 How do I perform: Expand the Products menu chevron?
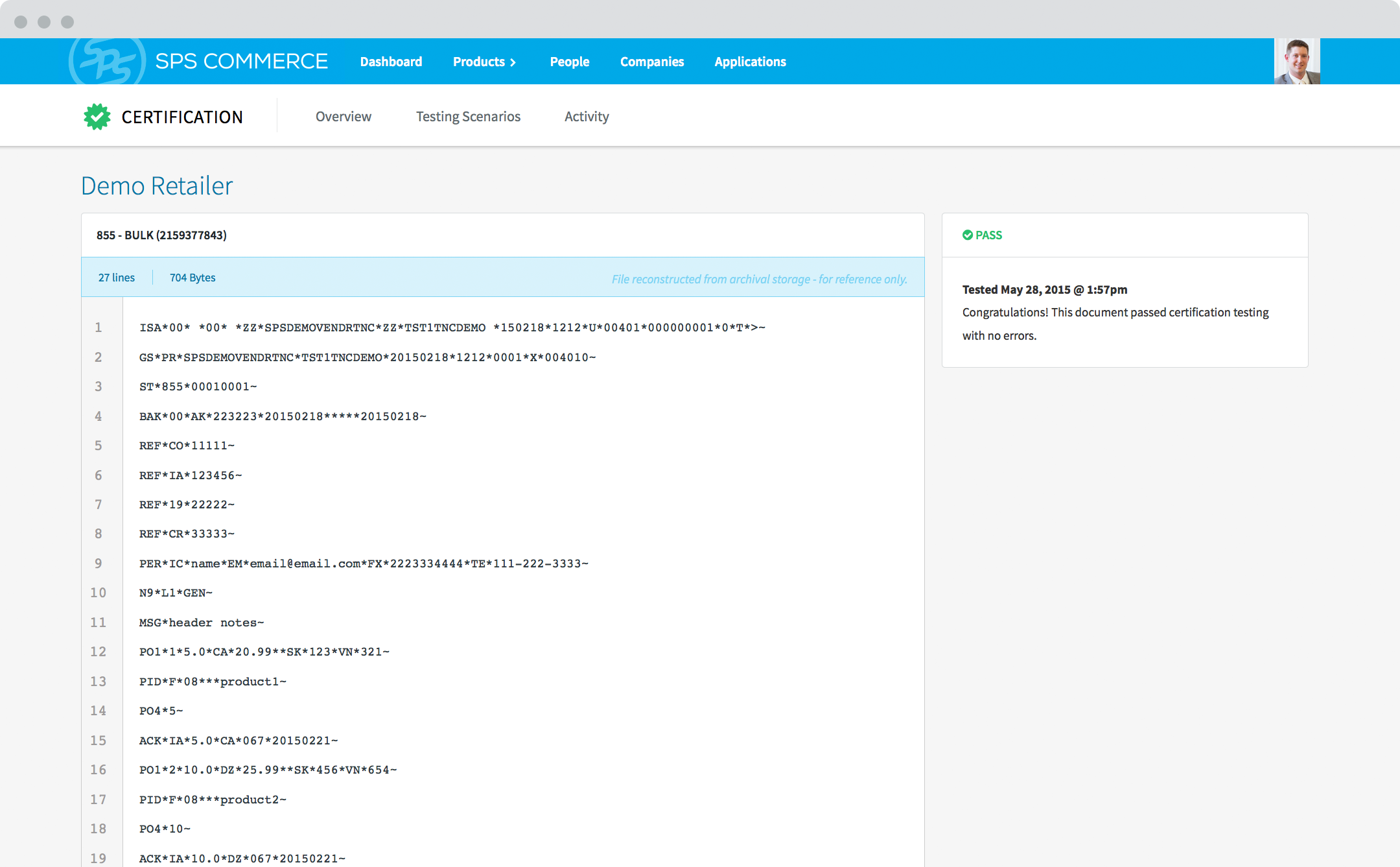(x=513, y=62)
